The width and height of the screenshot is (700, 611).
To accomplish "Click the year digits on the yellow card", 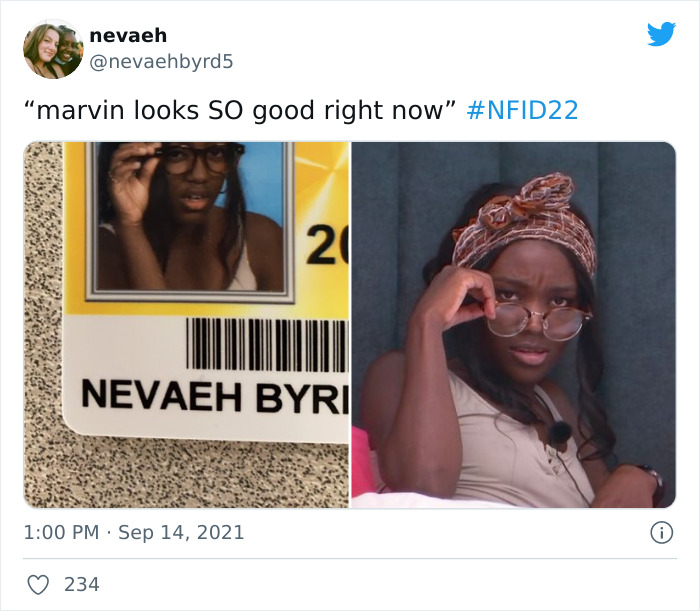I will 327,245.
